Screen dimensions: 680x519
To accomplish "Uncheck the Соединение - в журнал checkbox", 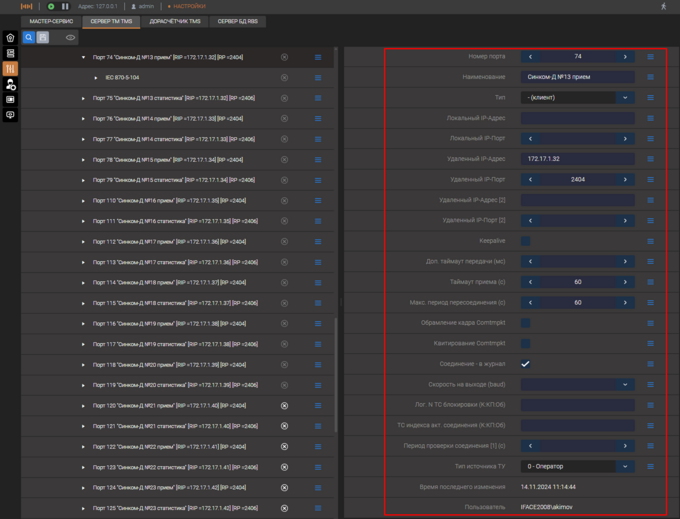I will pyautogui.click(x=526, y=364).
